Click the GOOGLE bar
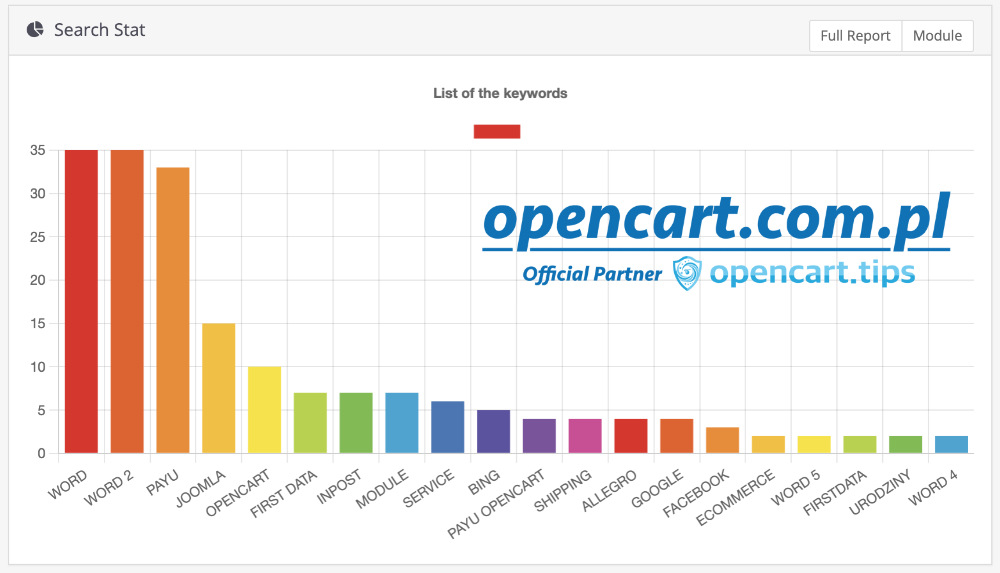 (677, 436)
